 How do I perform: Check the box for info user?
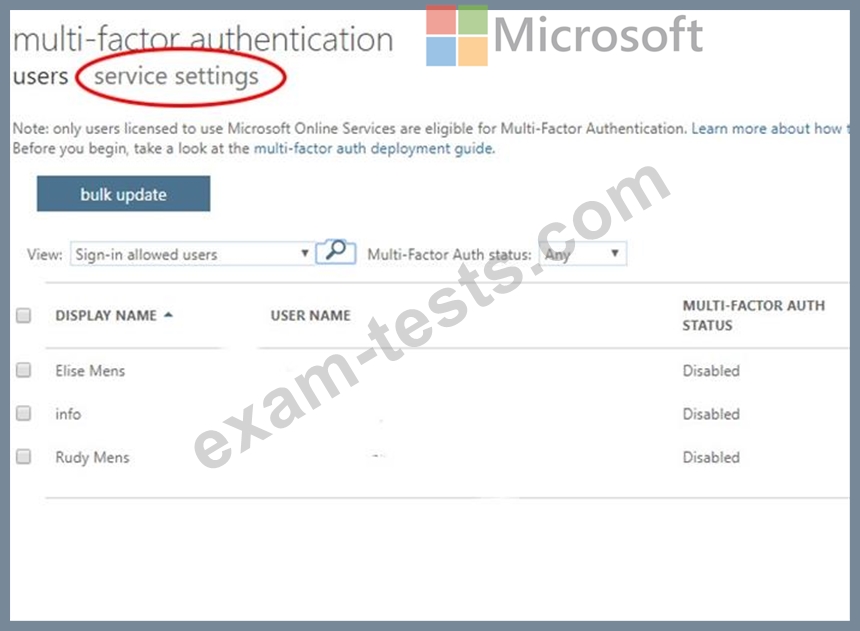(24, 413)
